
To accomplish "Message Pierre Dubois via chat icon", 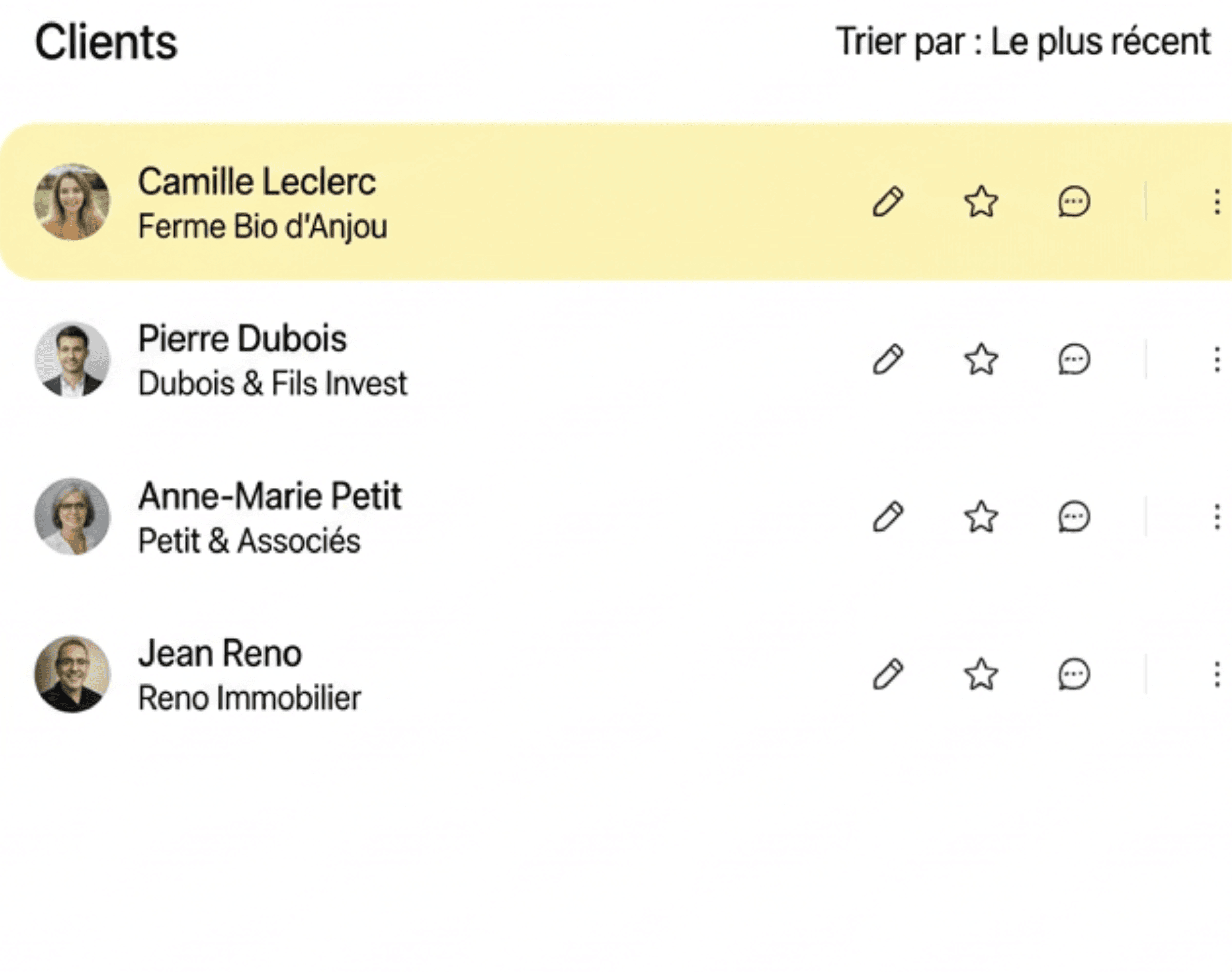I will [1074, 360].
